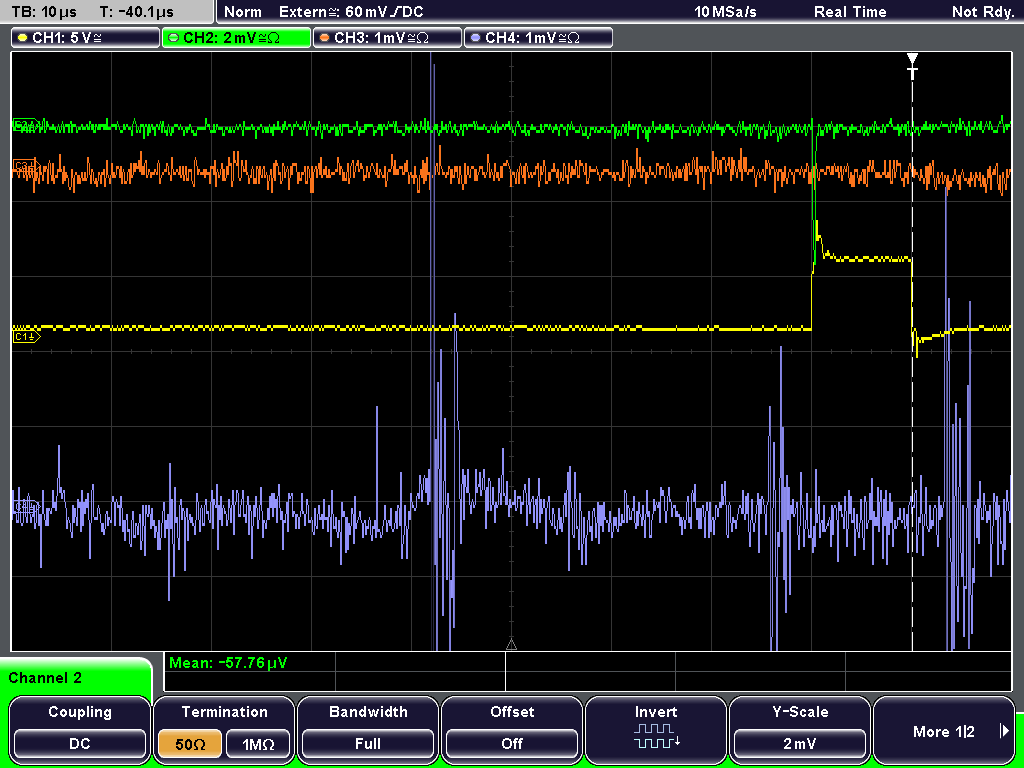Click the T: -40.1 µs trigger offset readout
Viewport: 1024px width, 768px height.
pyautogui.click(x=136, y=12)
